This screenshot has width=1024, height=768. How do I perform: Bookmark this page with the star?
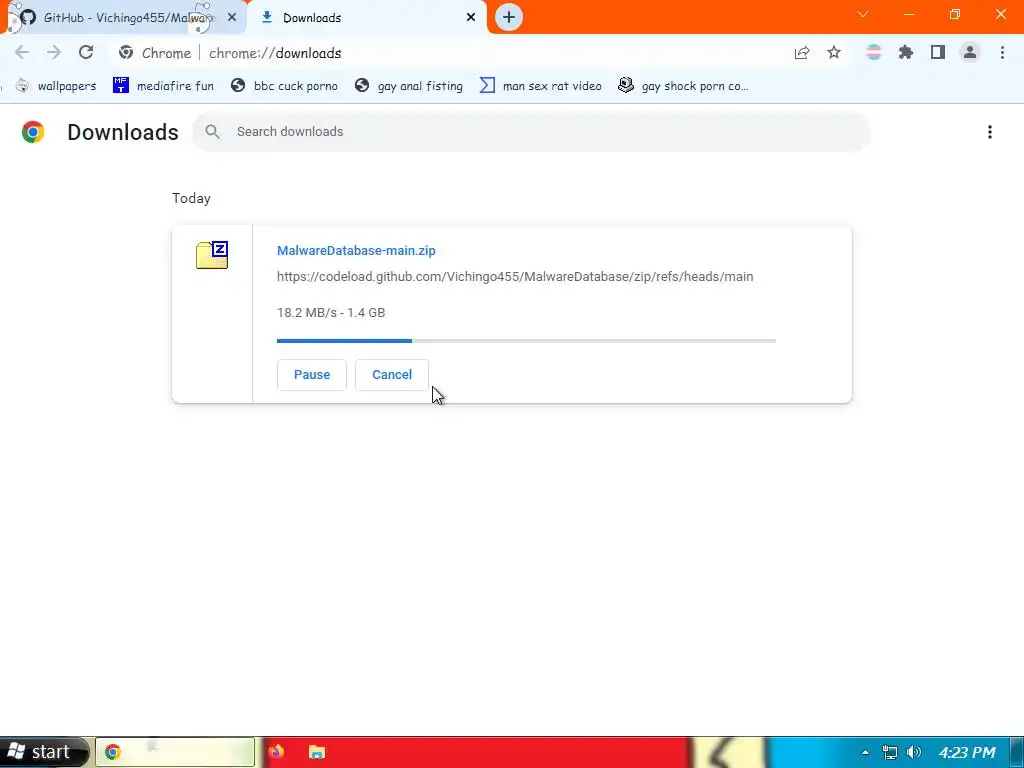(834, 53)
